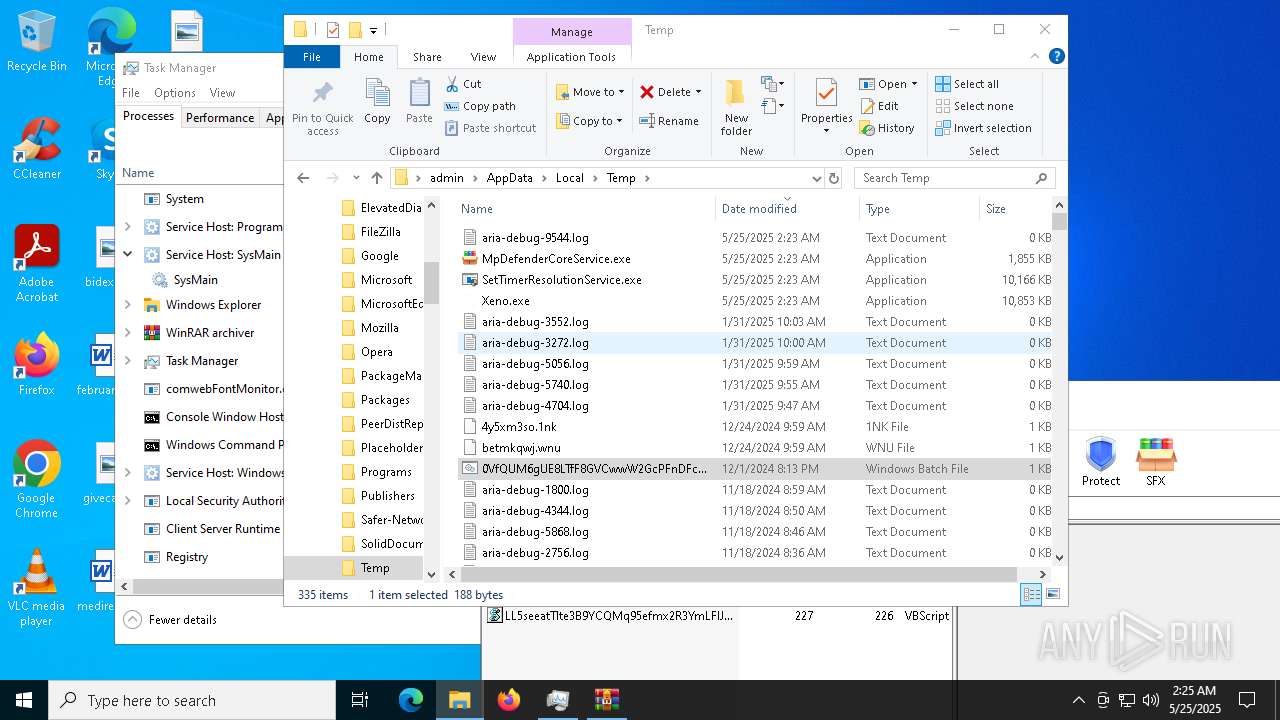Show file History
The height and width of the screenshot is (720, 1280).
coord(886,128)
